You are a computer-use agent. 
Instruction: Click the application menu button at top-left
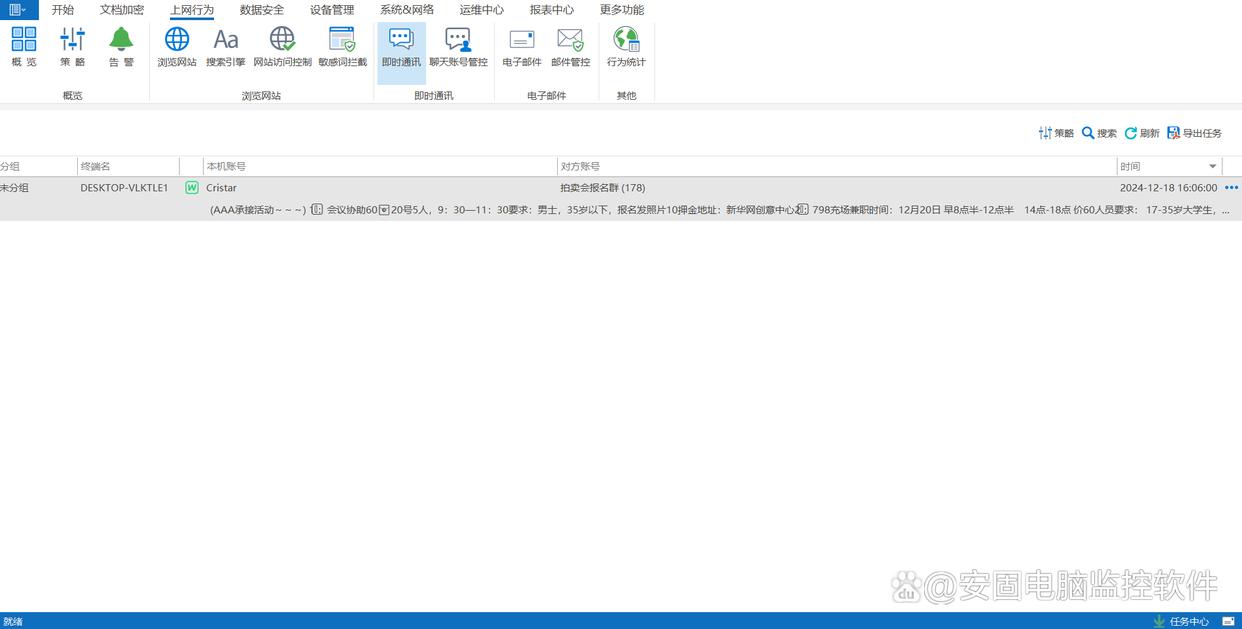pos(18,10)
